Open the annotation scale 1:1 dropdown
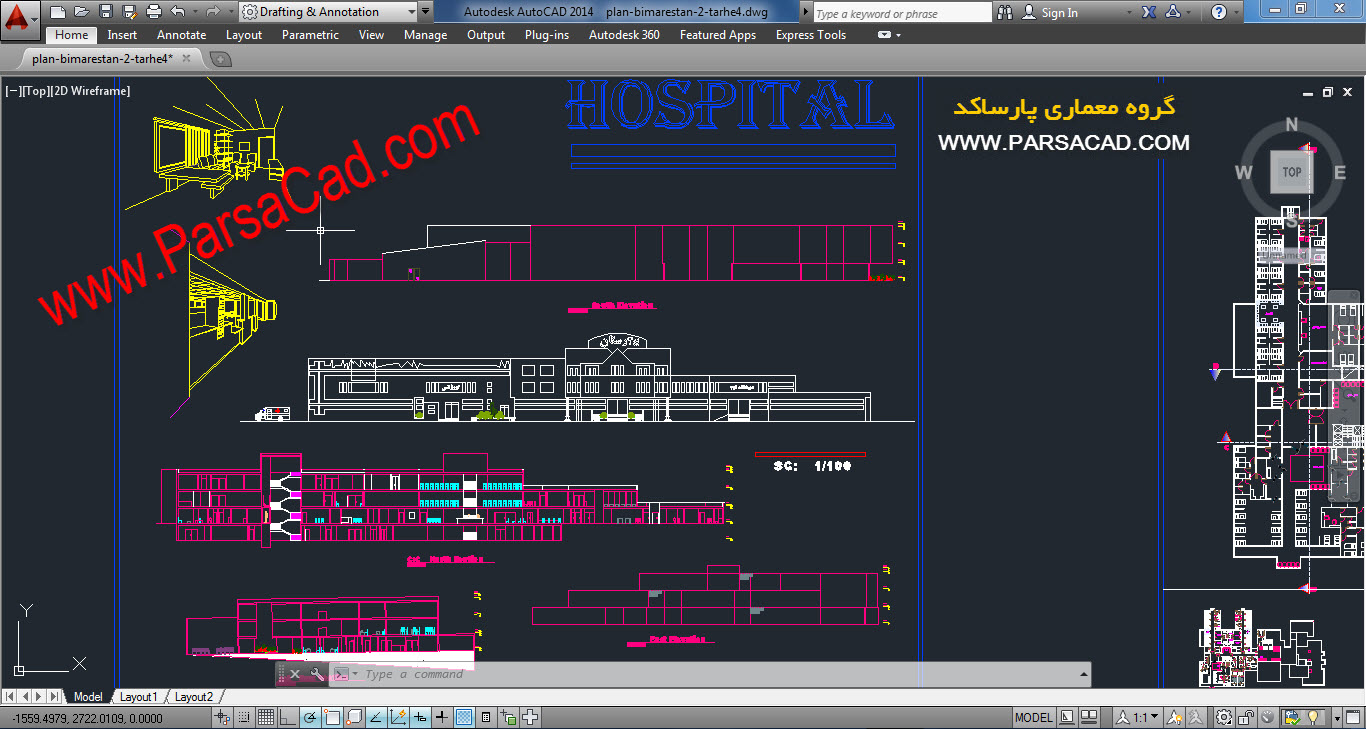Image resolution: width=1366 pixels, height=729 pixels. pos(1154,717)
